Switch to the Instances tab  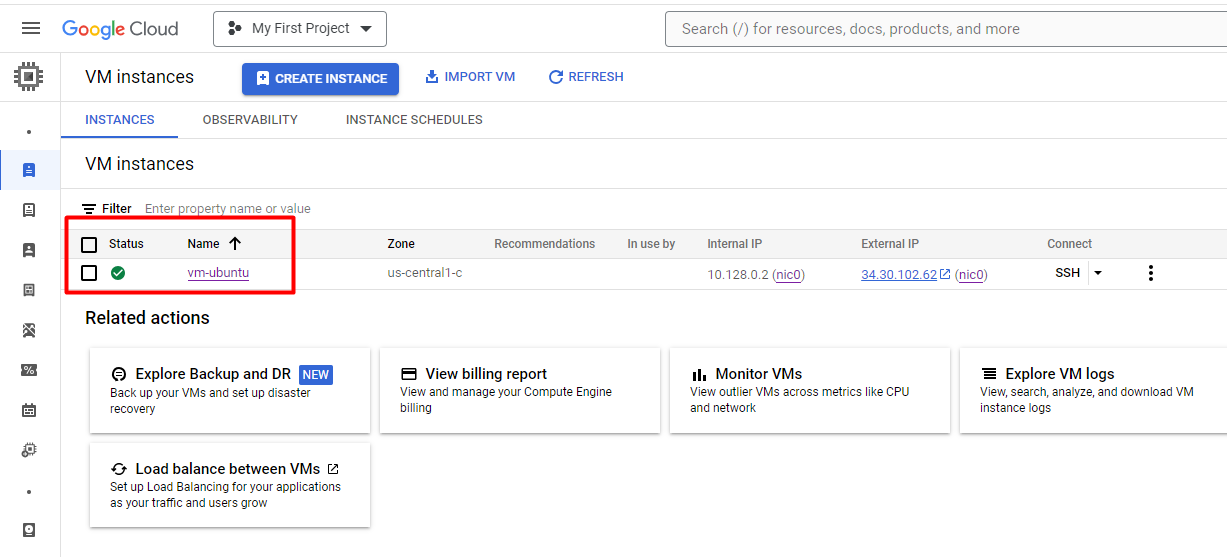tap(120, 120)
